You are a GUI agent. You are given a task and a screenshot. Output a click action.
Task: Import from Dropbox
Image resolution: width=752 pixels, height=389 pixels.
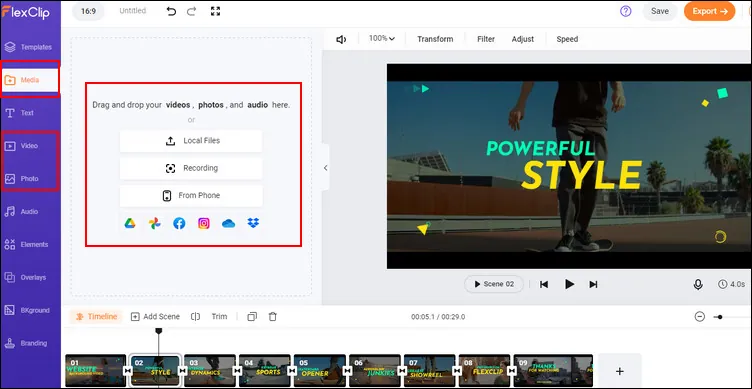[x=253, y=223]
